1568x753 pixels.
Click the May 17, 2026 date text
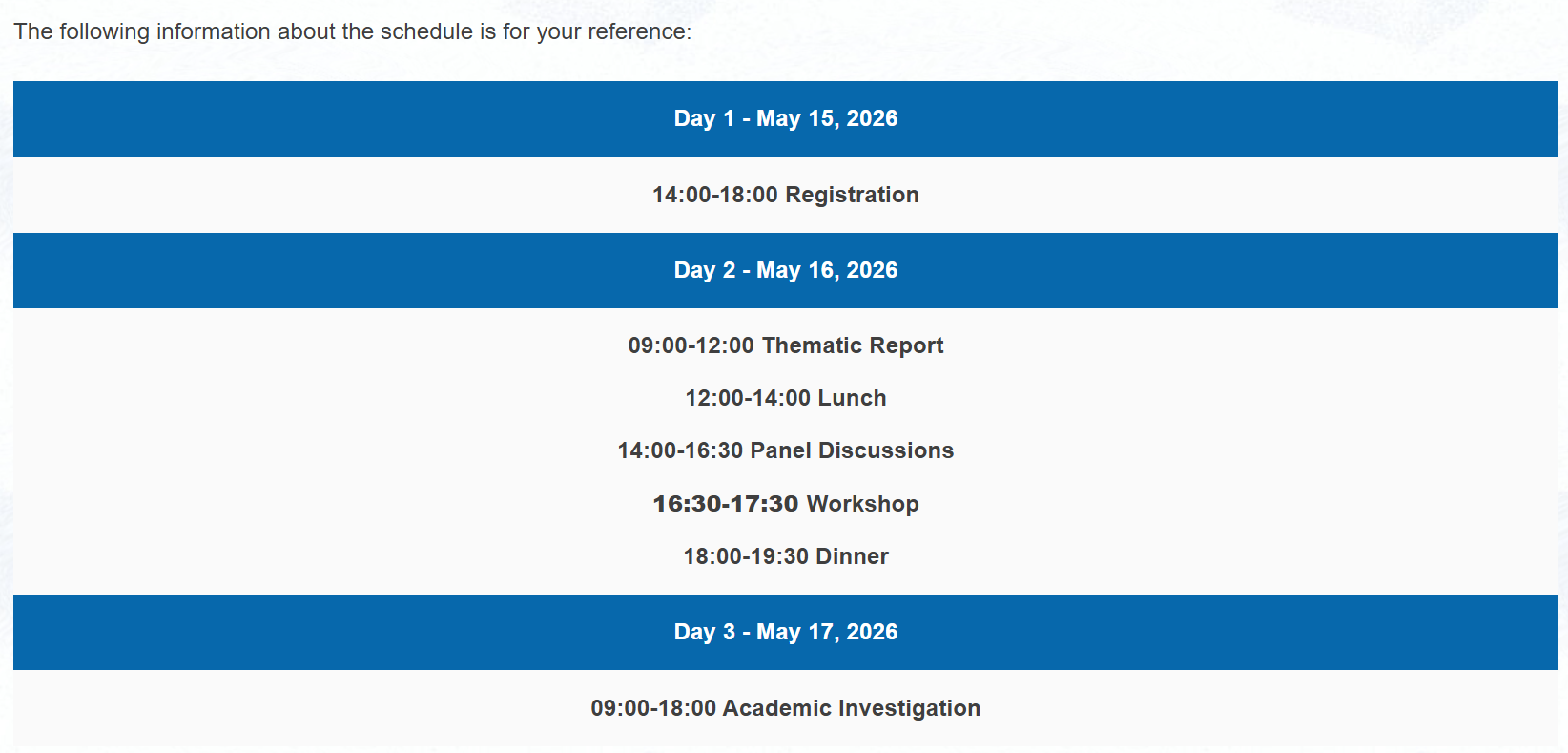pyautogui.click(x=827, y=632)
